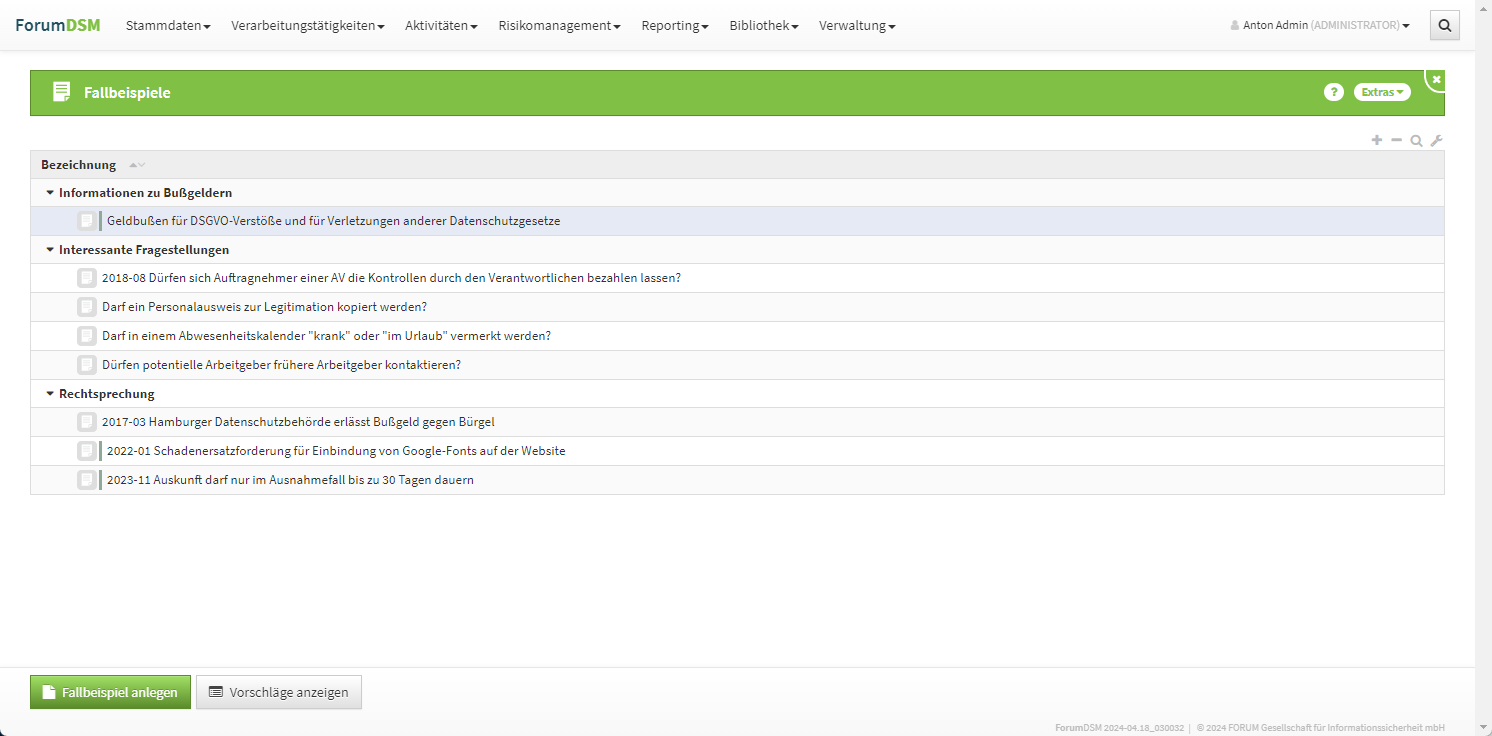Click the document icon beside the Google-Fonts entry
Viewport: 1492px width, 736px height.
(87, 451)
